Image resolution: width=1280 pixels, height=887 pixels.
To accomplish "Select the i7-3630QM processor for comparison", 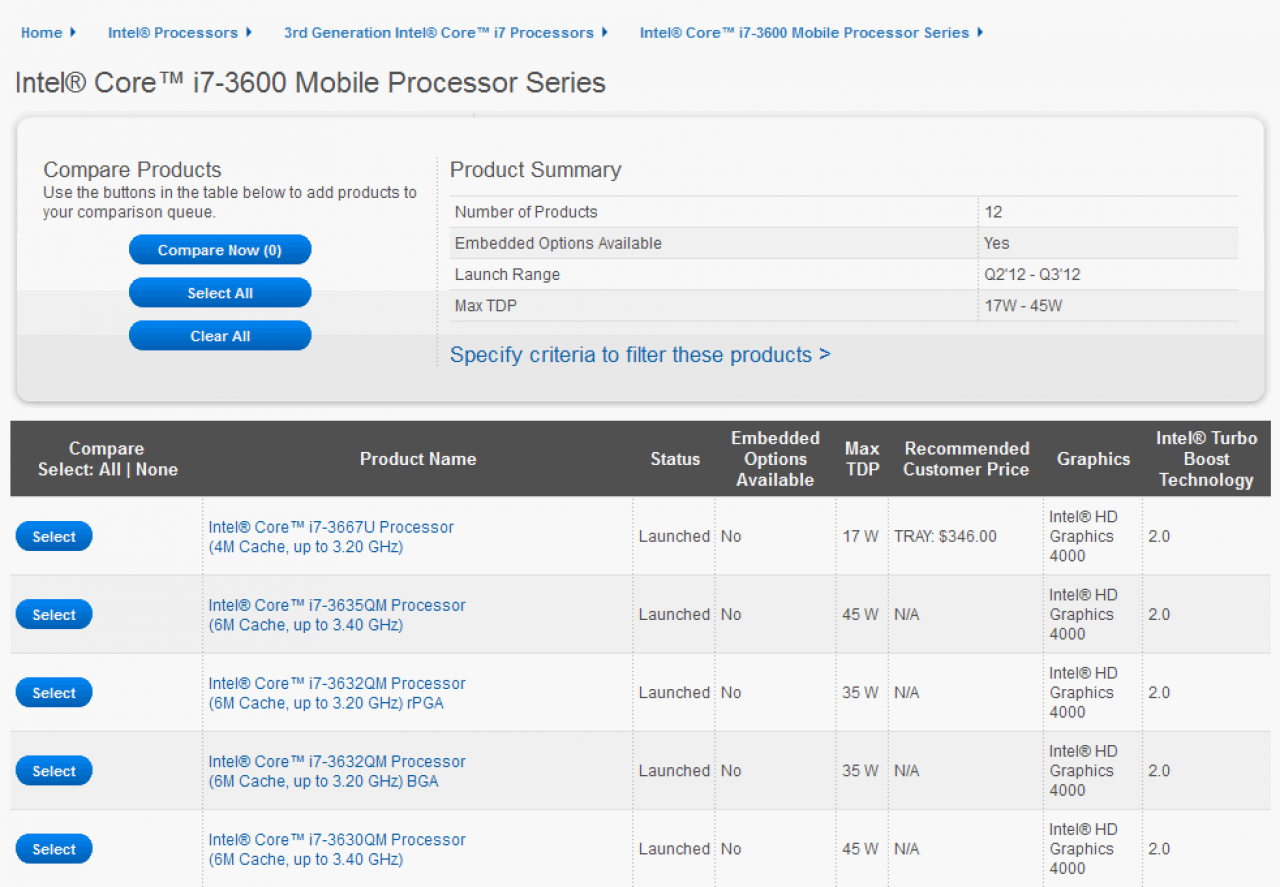I will (x=54, y=849).
